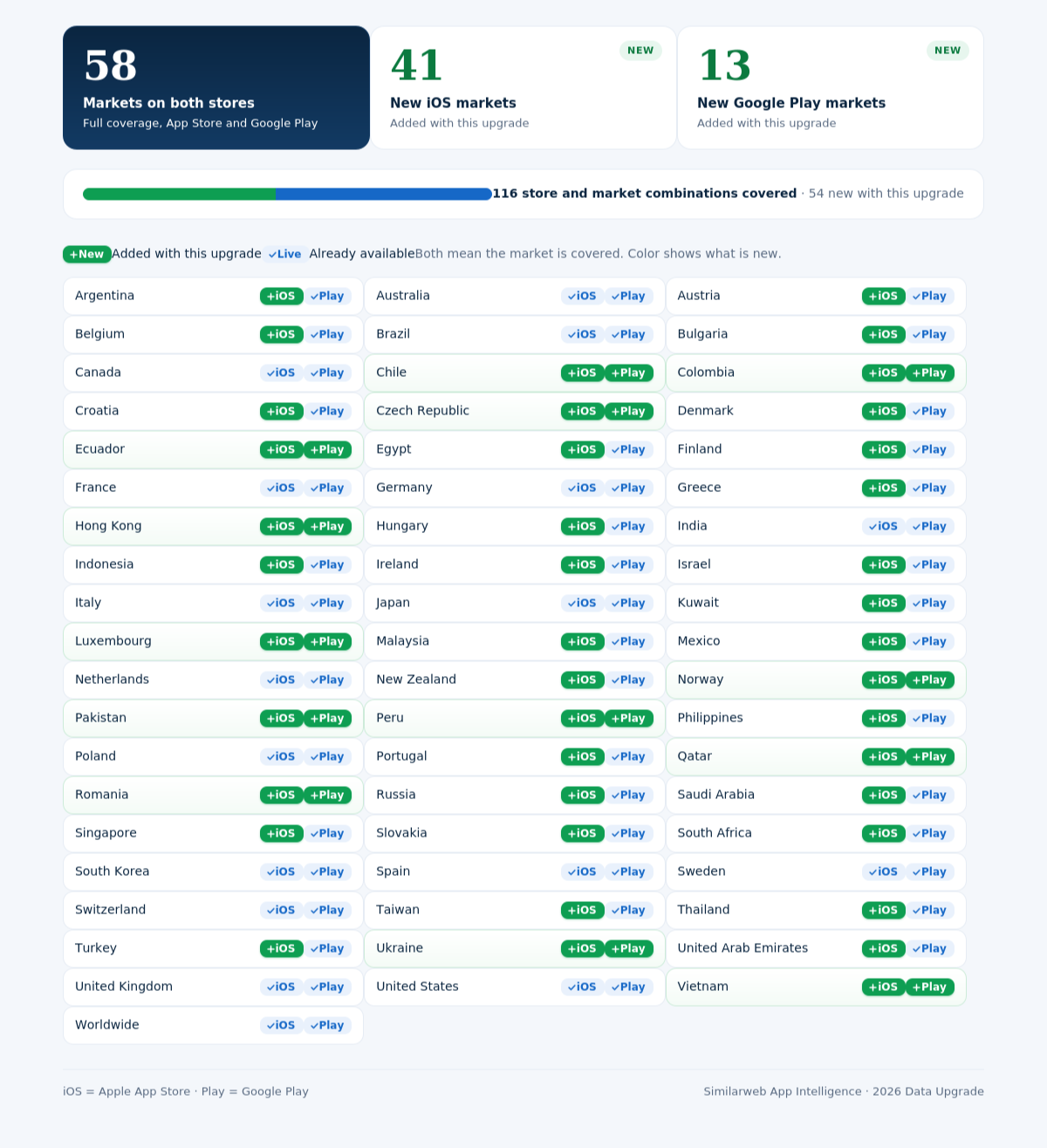Click the large number 58
This screenshot has width=1047, height=1148.
[111, 66]
